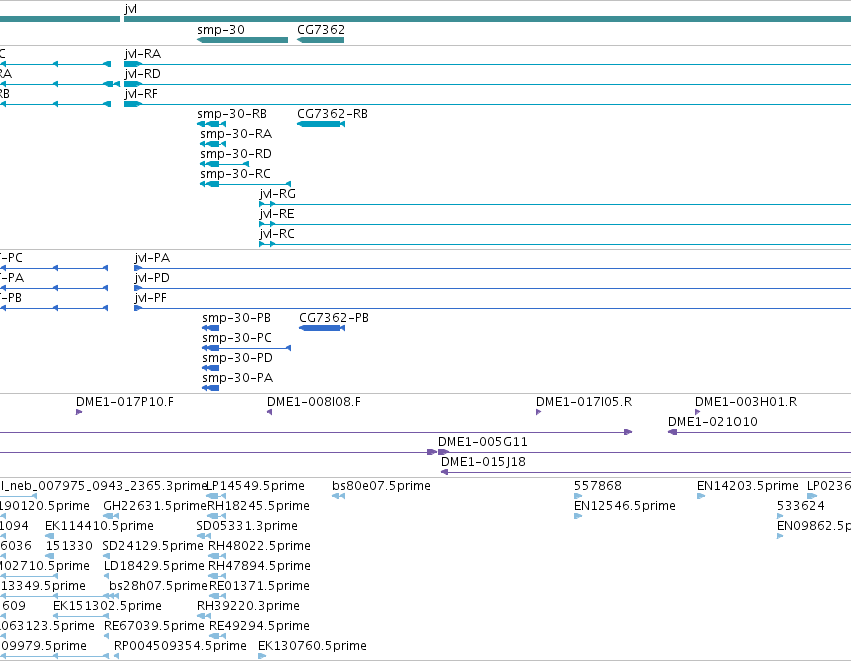The image size is (851, 661).
Task: Click the smp-30 gene label
Action: pos(221,30)
